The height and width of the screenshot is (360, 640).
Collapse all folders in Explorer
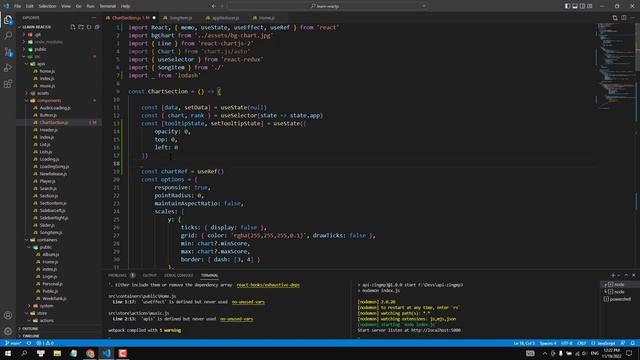tap(97, 27)
